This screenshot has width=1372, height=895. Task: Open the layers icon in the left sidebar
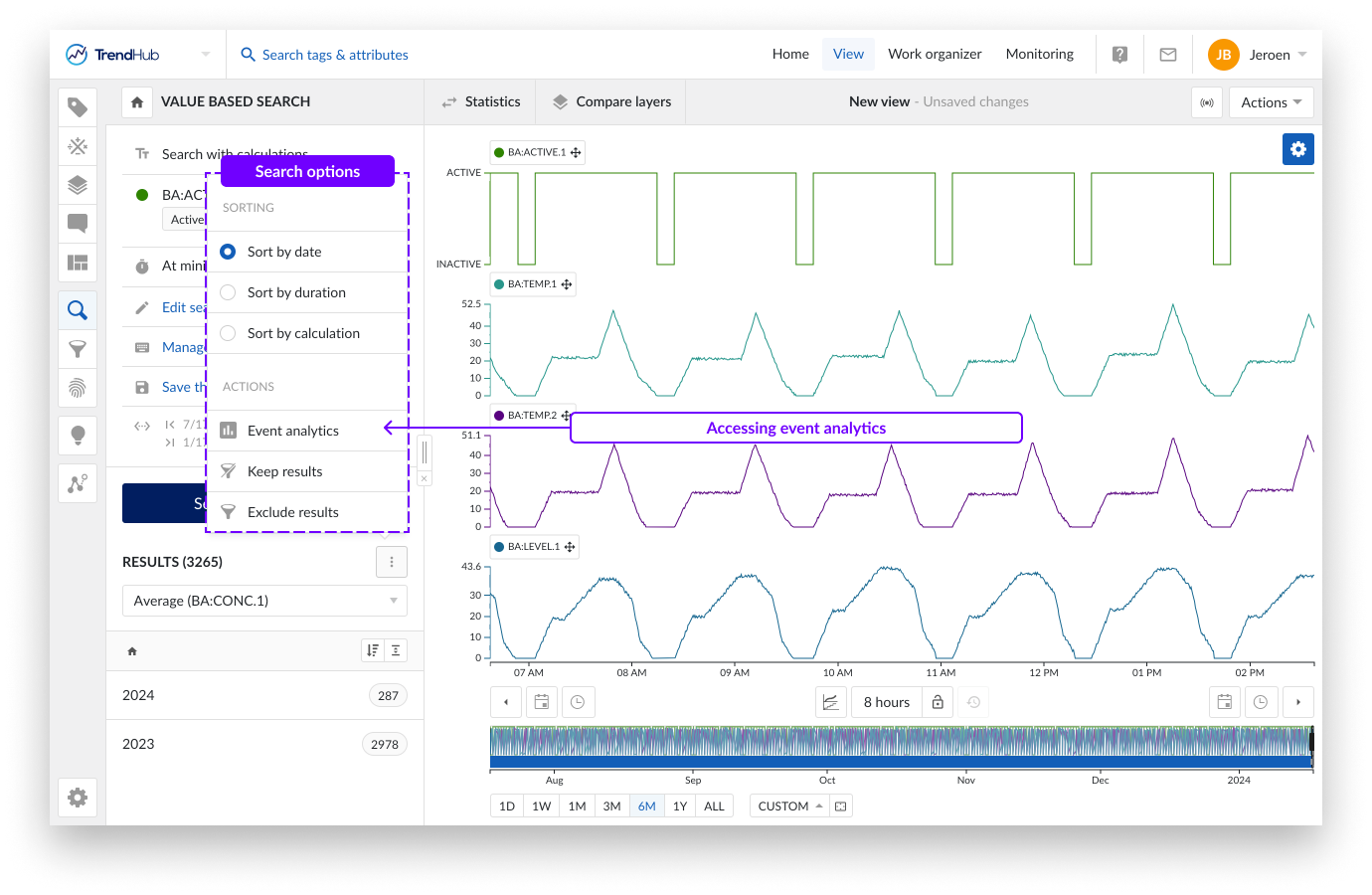[x=78, y=184]
